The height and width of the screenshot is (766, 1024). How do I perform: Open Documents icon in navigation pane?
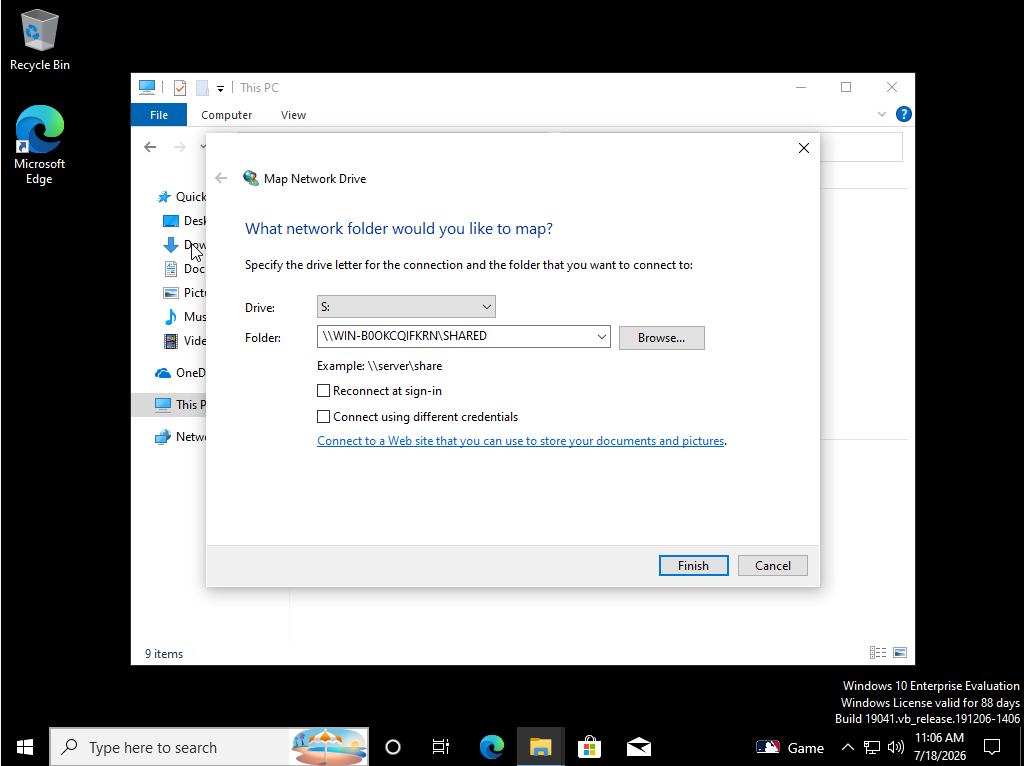click(170, 268)
